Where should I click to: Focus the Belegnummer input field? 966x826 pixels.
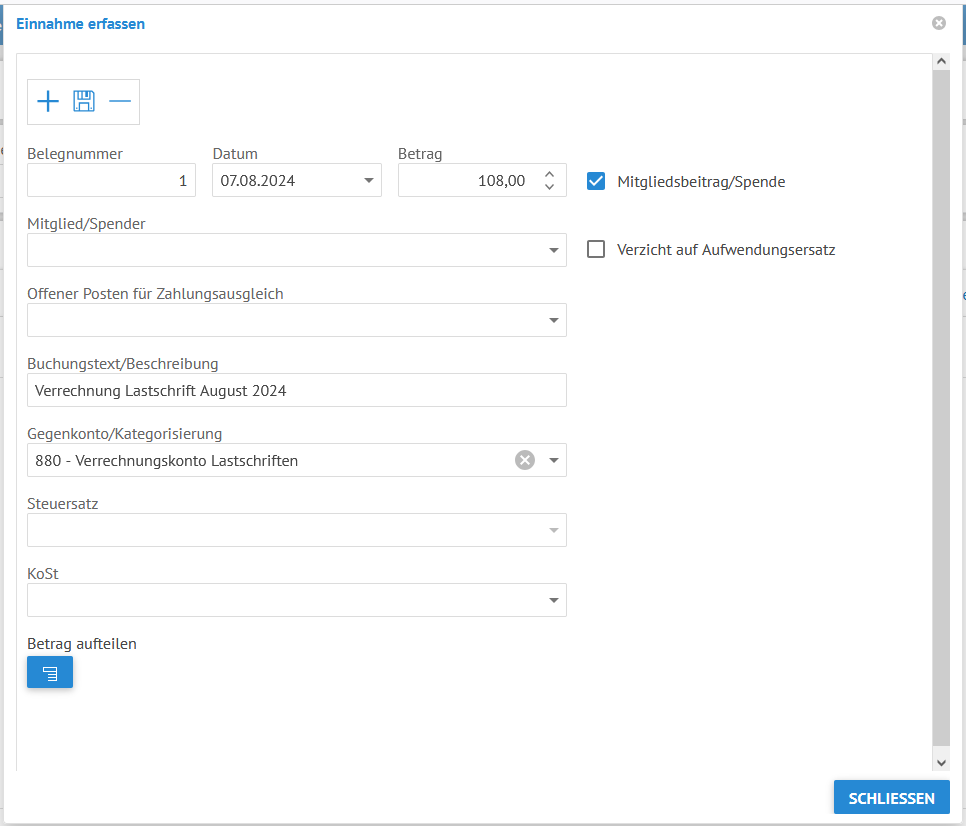click(112, 180)
